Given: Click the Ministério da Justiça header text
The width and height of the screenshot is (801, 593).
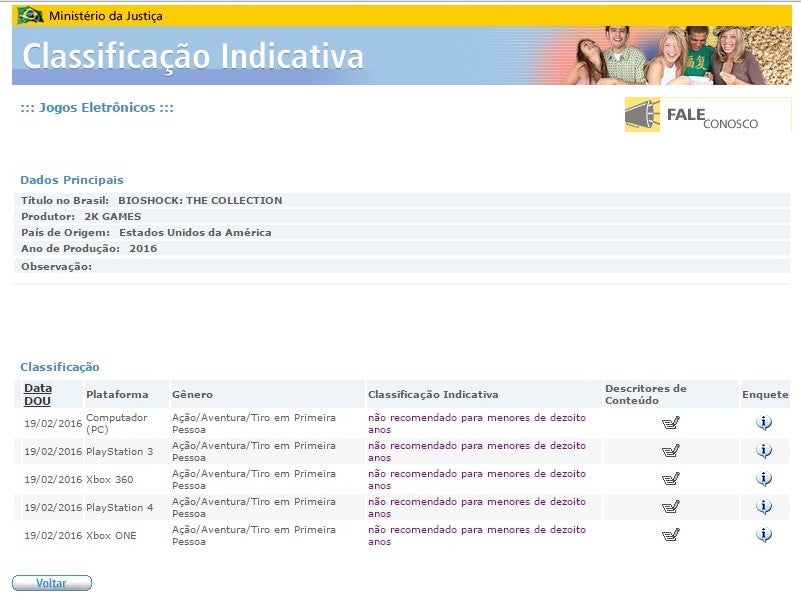Looking at the screenshot, I should point(106,16).
